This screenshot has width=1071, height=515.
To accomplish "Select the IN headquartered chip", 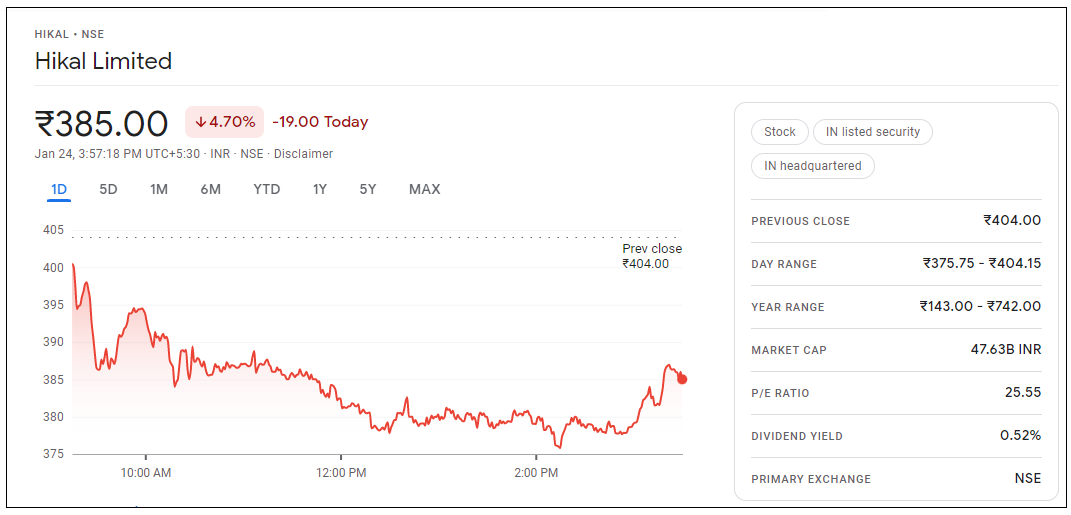I will click(x=812, y=166).
